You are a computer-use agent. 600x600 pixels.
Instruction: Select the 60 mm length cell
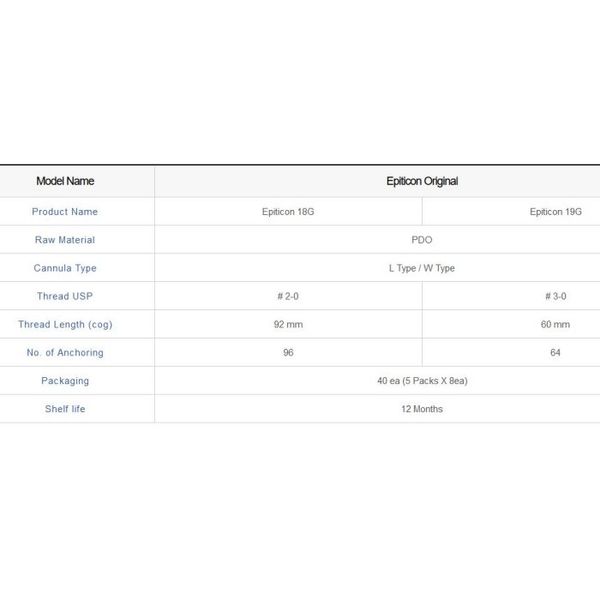555,324
